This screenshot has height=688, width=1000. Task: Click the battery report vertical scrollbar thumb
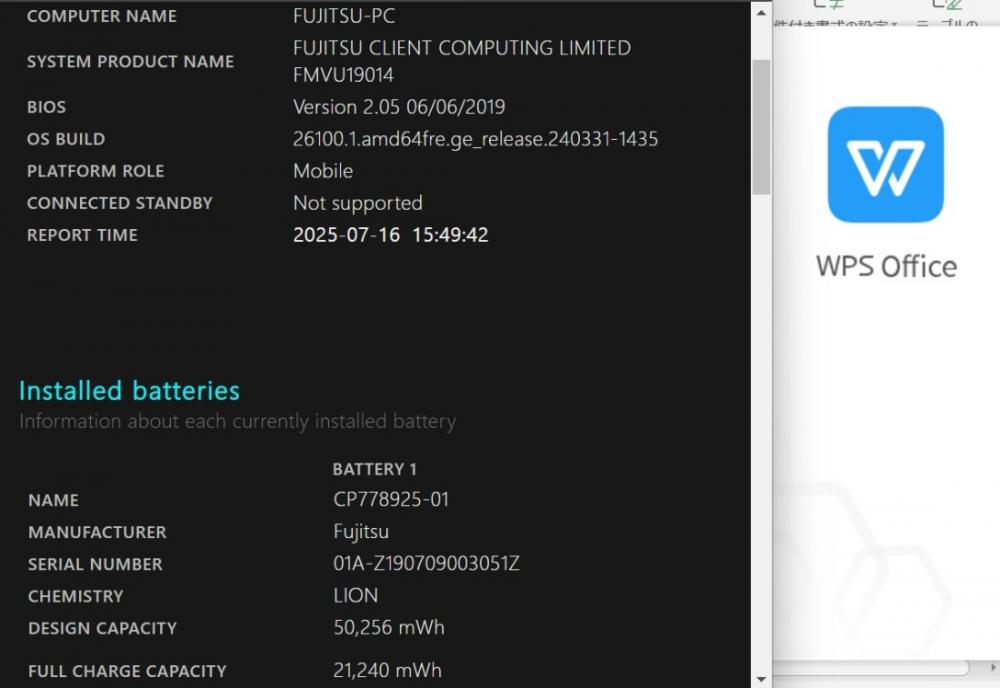[x=761, y=127]
